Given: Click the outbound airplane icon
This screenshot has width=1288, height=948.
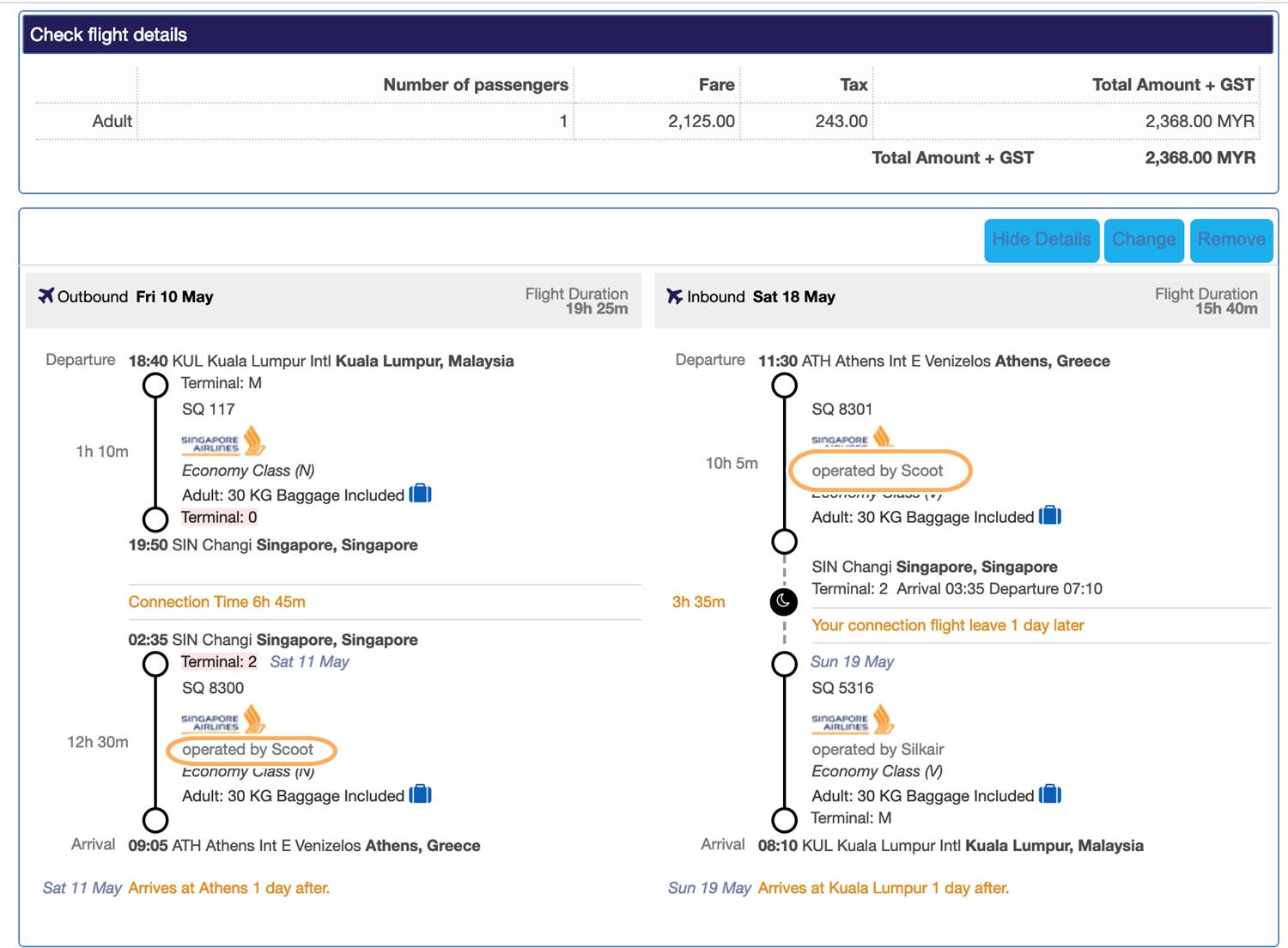Looking at the screenshot, I should click(x=46, y=295).
